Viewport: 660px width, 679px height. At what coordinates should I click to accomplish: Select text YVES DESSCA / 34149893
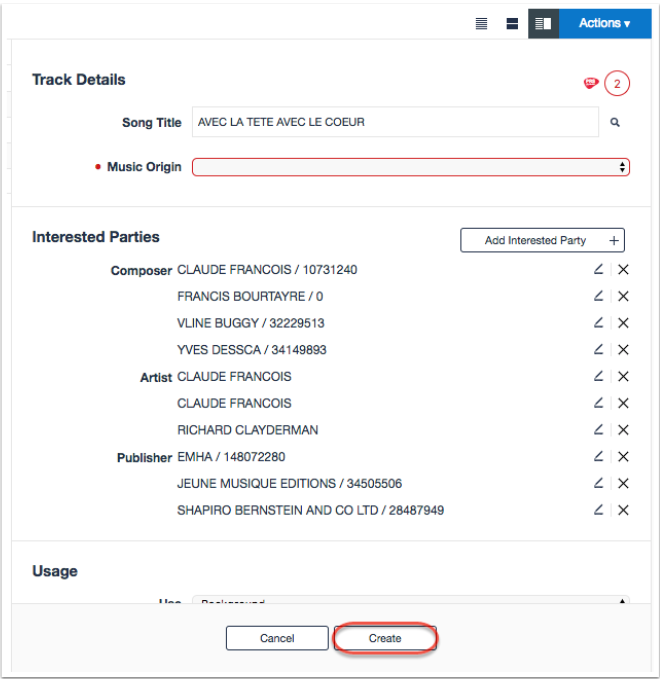click(x=252, y=350)
